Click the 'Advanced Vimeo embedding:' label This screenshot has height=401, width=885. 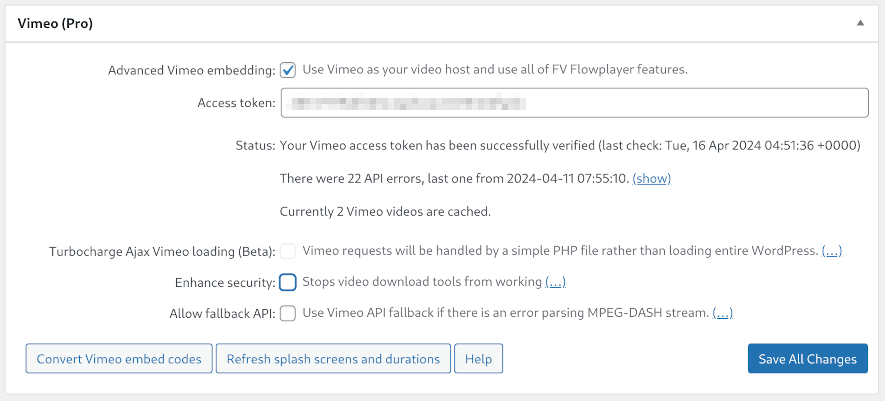(x=191, y=71)
